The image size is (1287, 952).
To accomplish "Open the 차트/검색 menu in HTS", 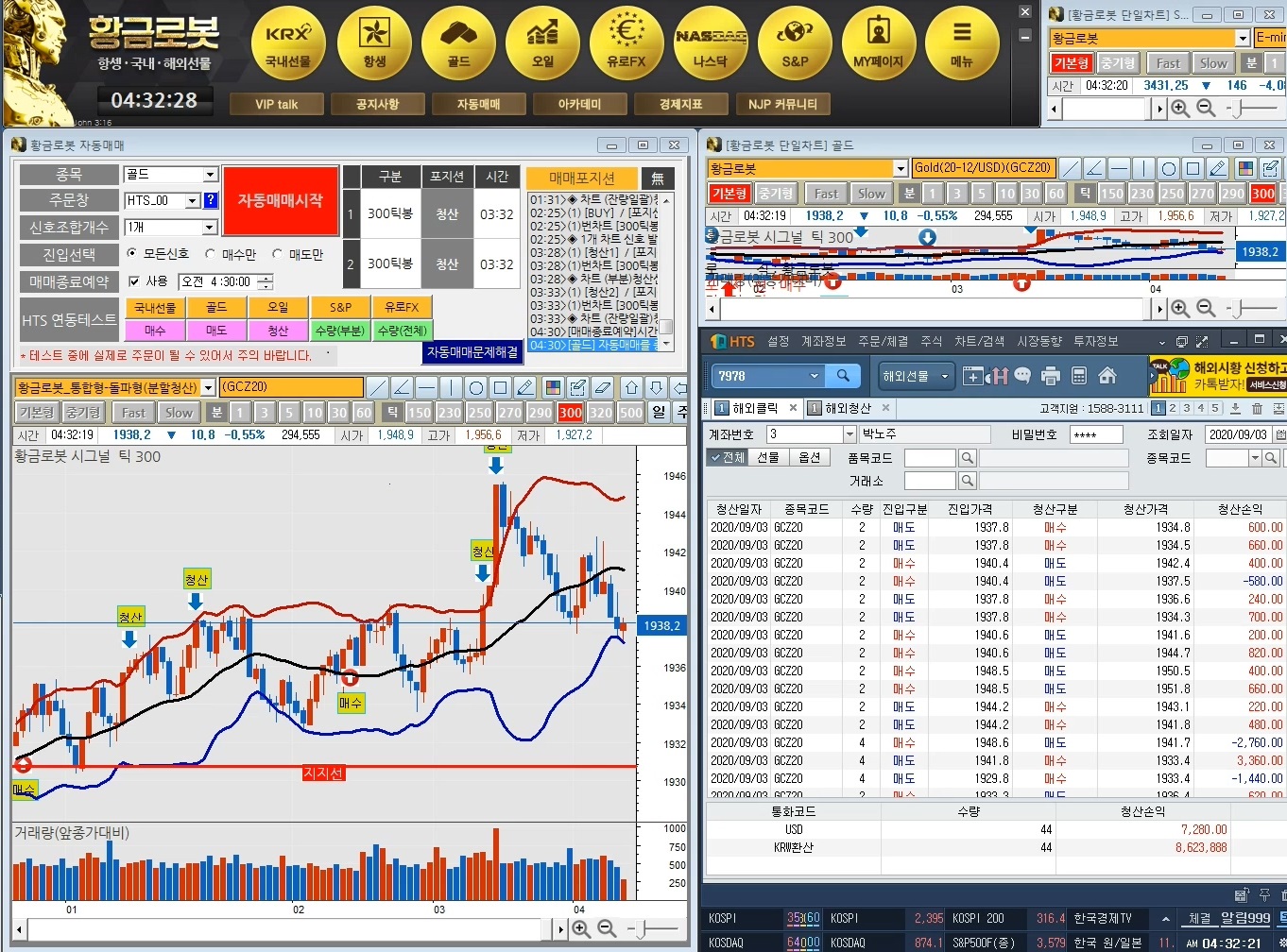I will (x=980, y=341).
